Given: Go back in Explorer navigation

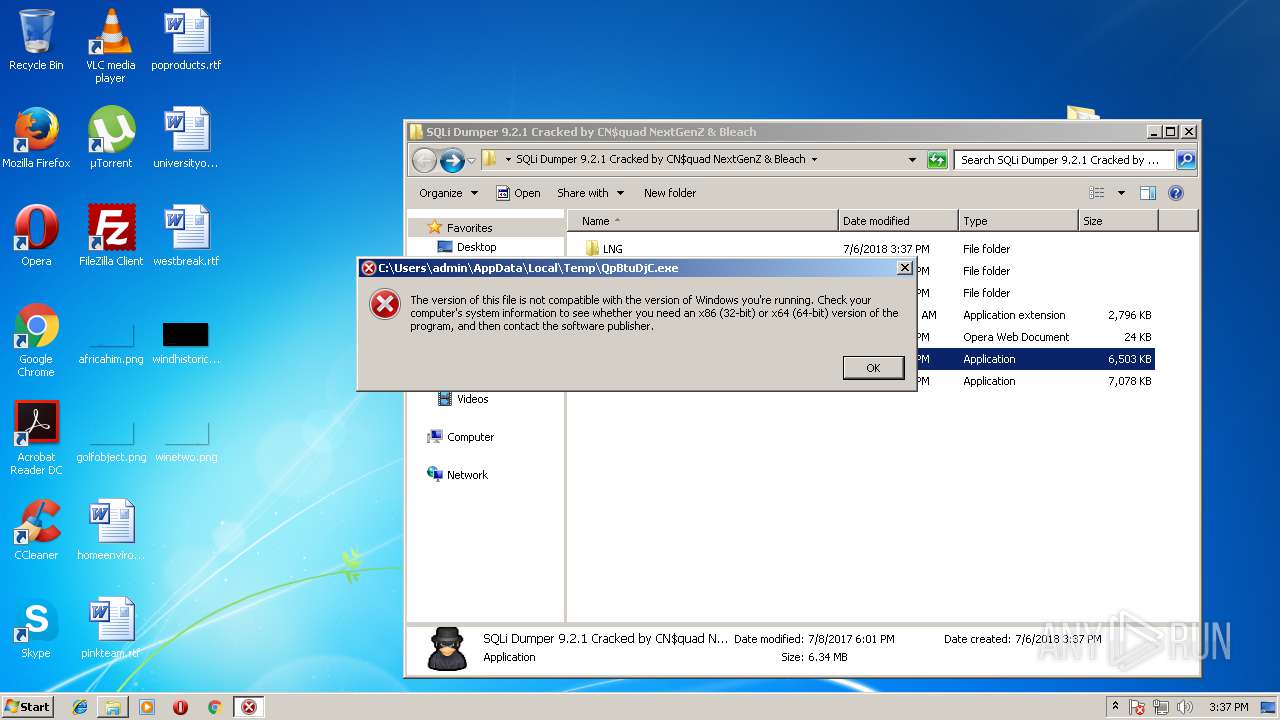Looking at the screenshot, I should tap(424, 160).
